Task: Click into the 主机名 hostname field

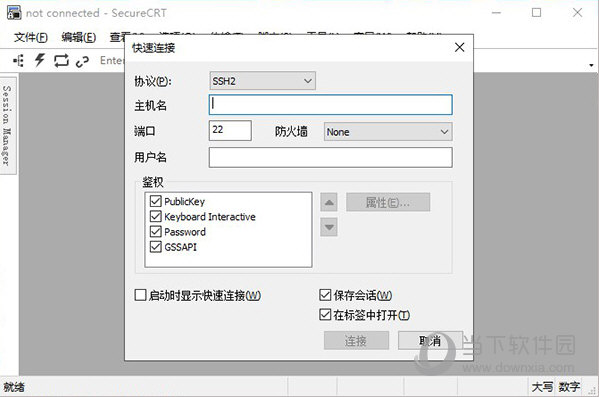Action: [x=331, y=105]
